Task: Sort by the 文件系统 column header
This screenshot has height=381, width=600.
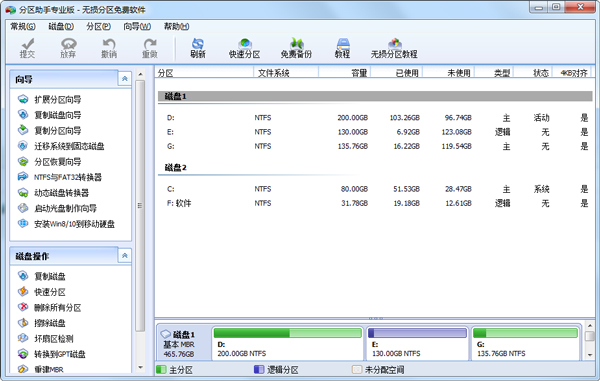Action: [x=286, y=72]
